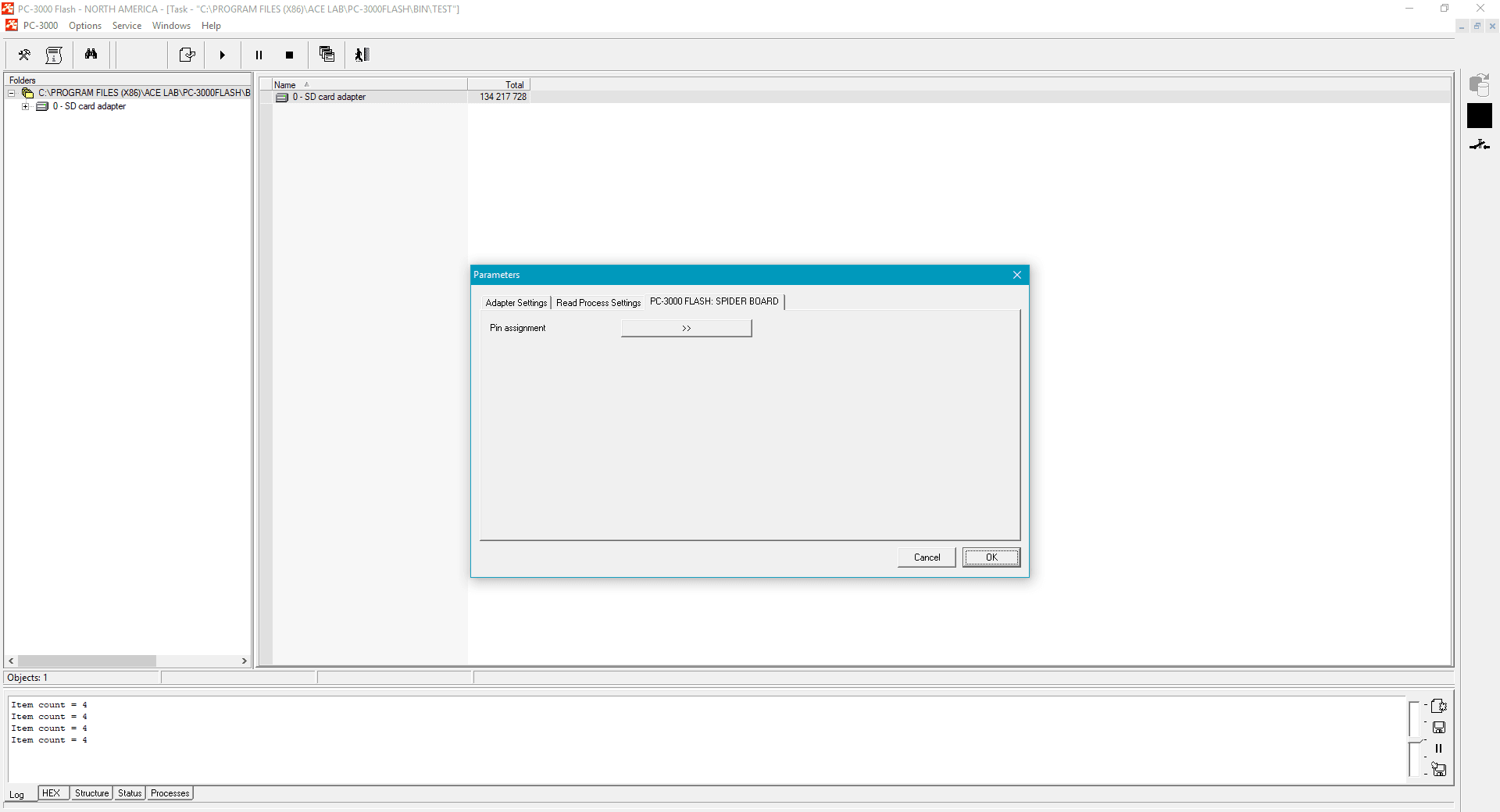Image resolution: width=1500 pixels, height=812 pixels.
Task: Restore the inner task window
Action: tap(1477, 27)
